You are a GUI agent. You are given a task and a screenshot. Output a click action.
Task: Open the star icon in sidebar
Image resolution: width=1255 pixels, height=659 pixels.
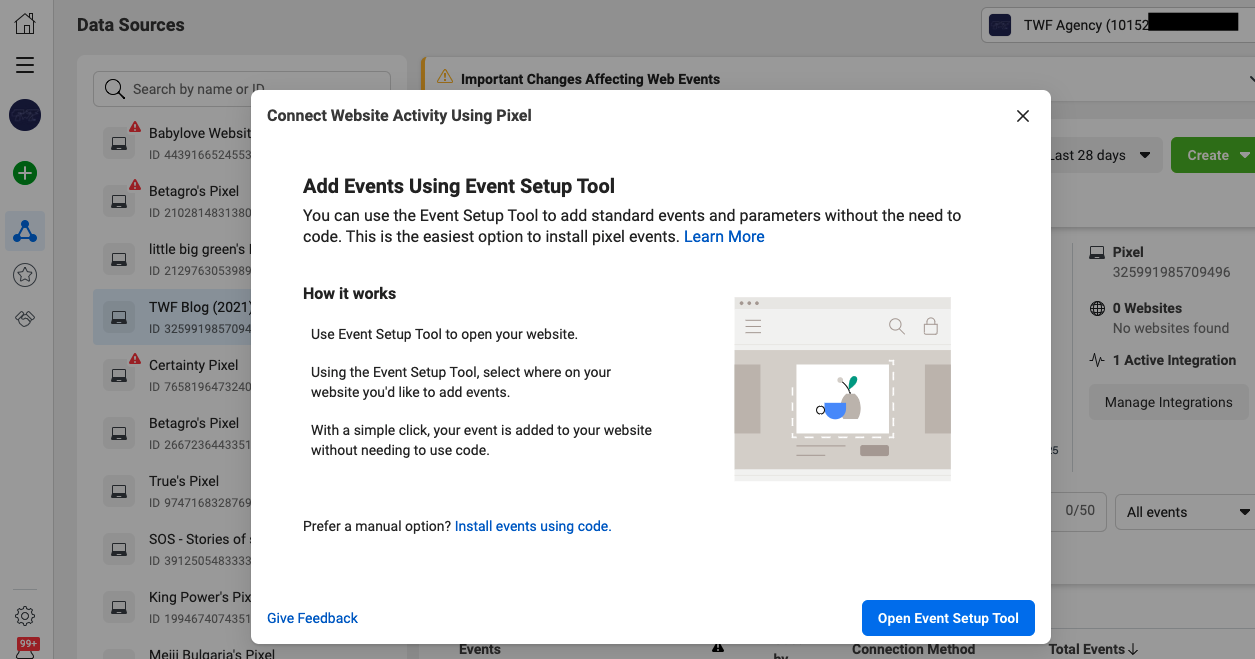(x=25, y=275)
